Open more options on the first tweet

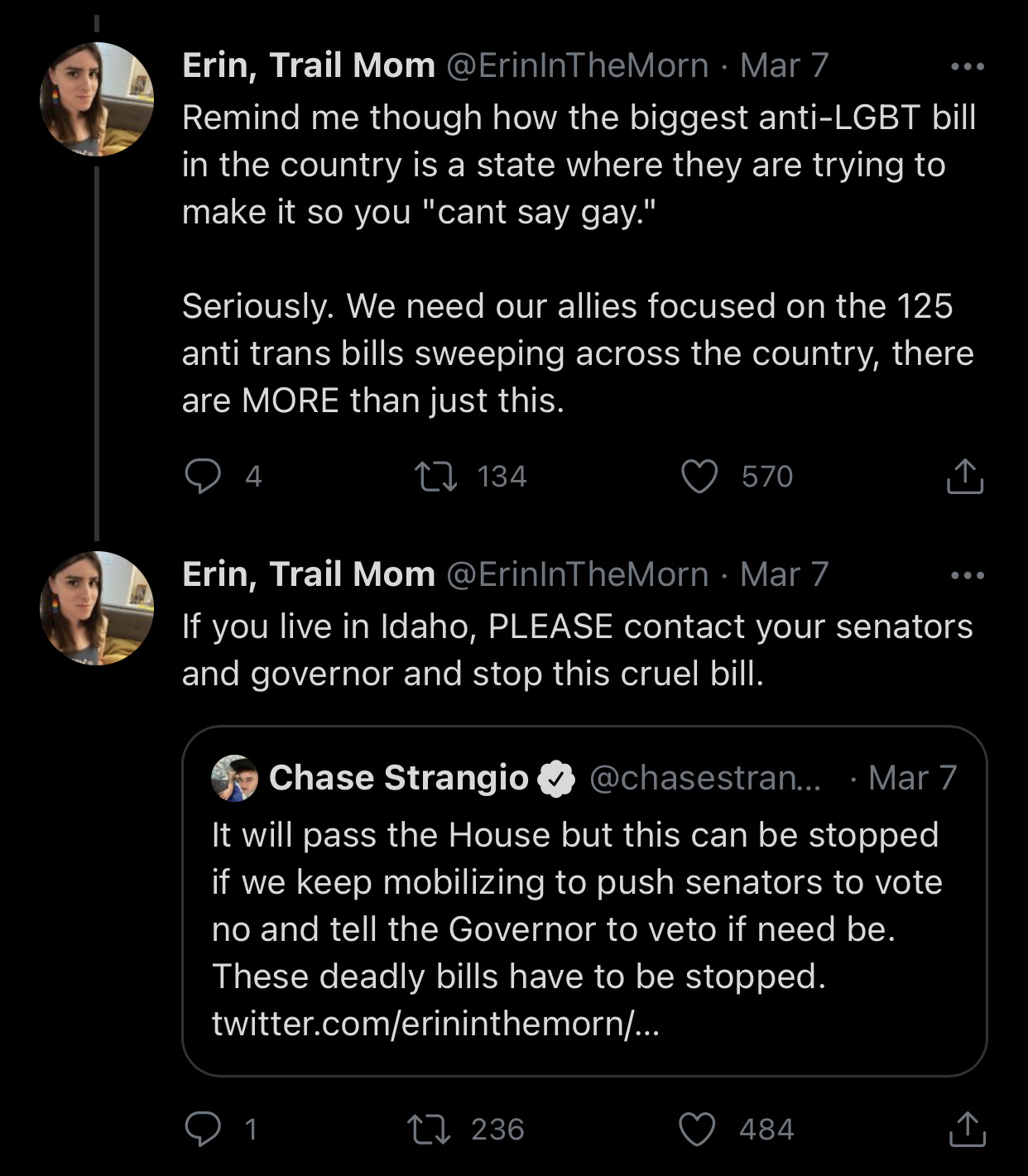tap(968, 66)
